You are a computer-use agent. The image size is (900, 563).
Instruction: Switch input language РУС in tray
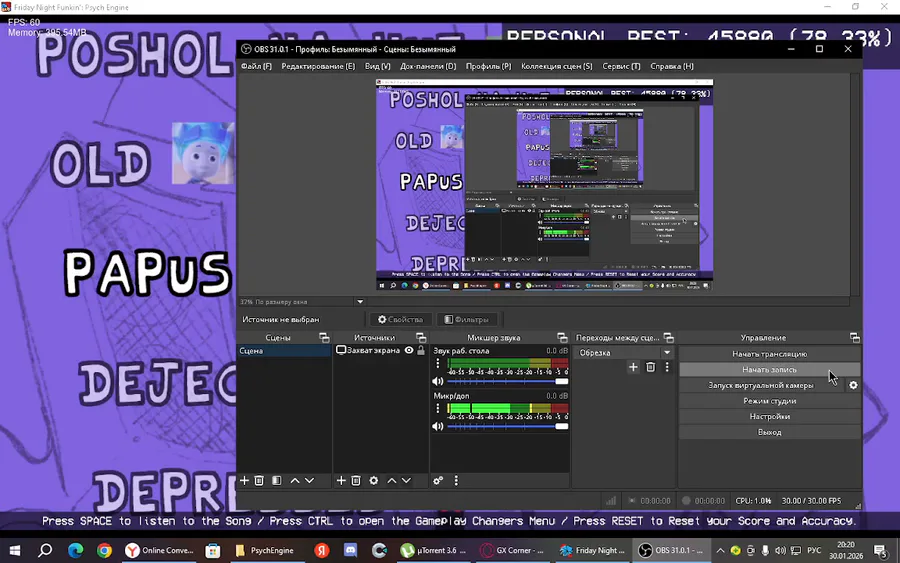(814, 550)
